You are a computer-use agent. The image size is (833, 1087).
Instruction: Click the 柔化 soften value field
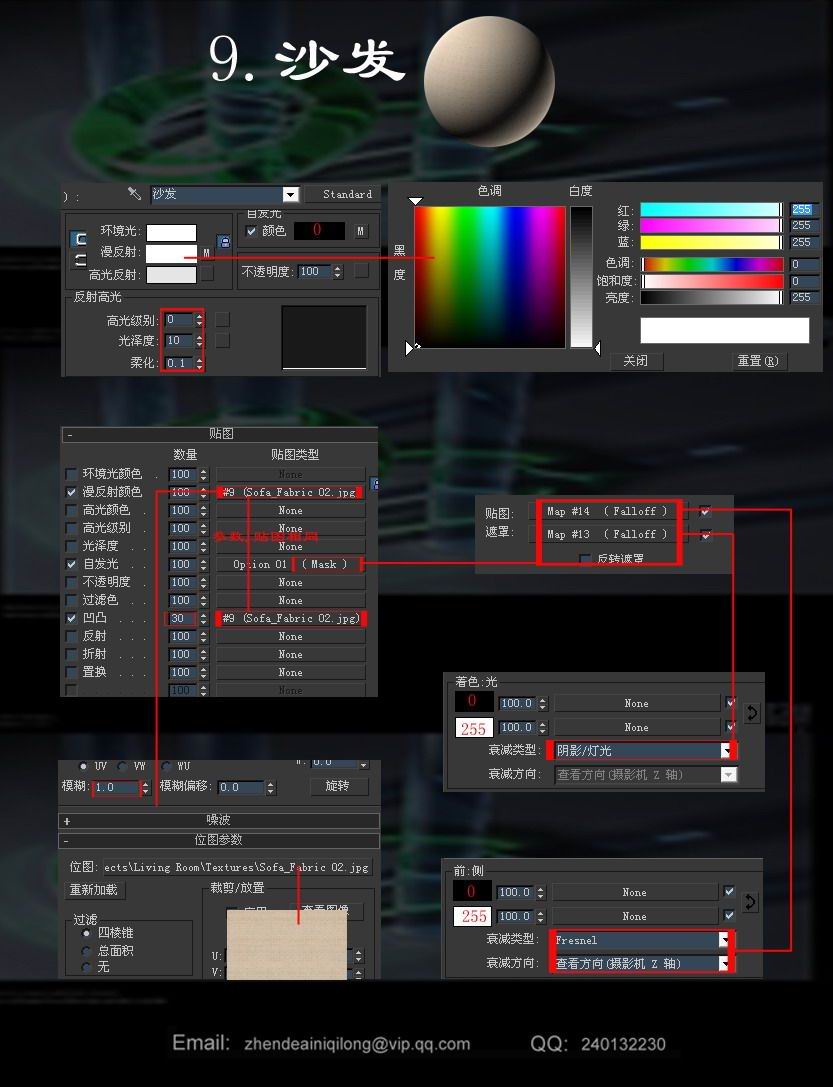click(x=179, y=363)
